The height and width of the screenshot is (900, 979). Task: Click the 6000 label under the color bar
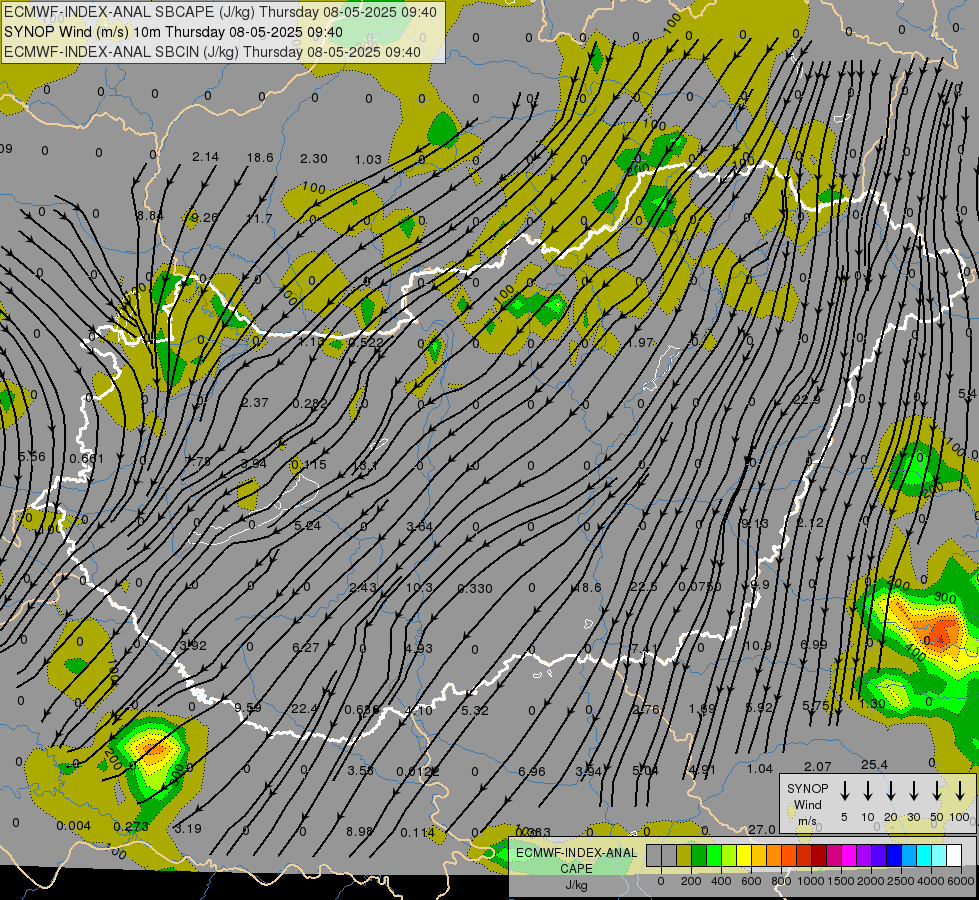[962, 881]
